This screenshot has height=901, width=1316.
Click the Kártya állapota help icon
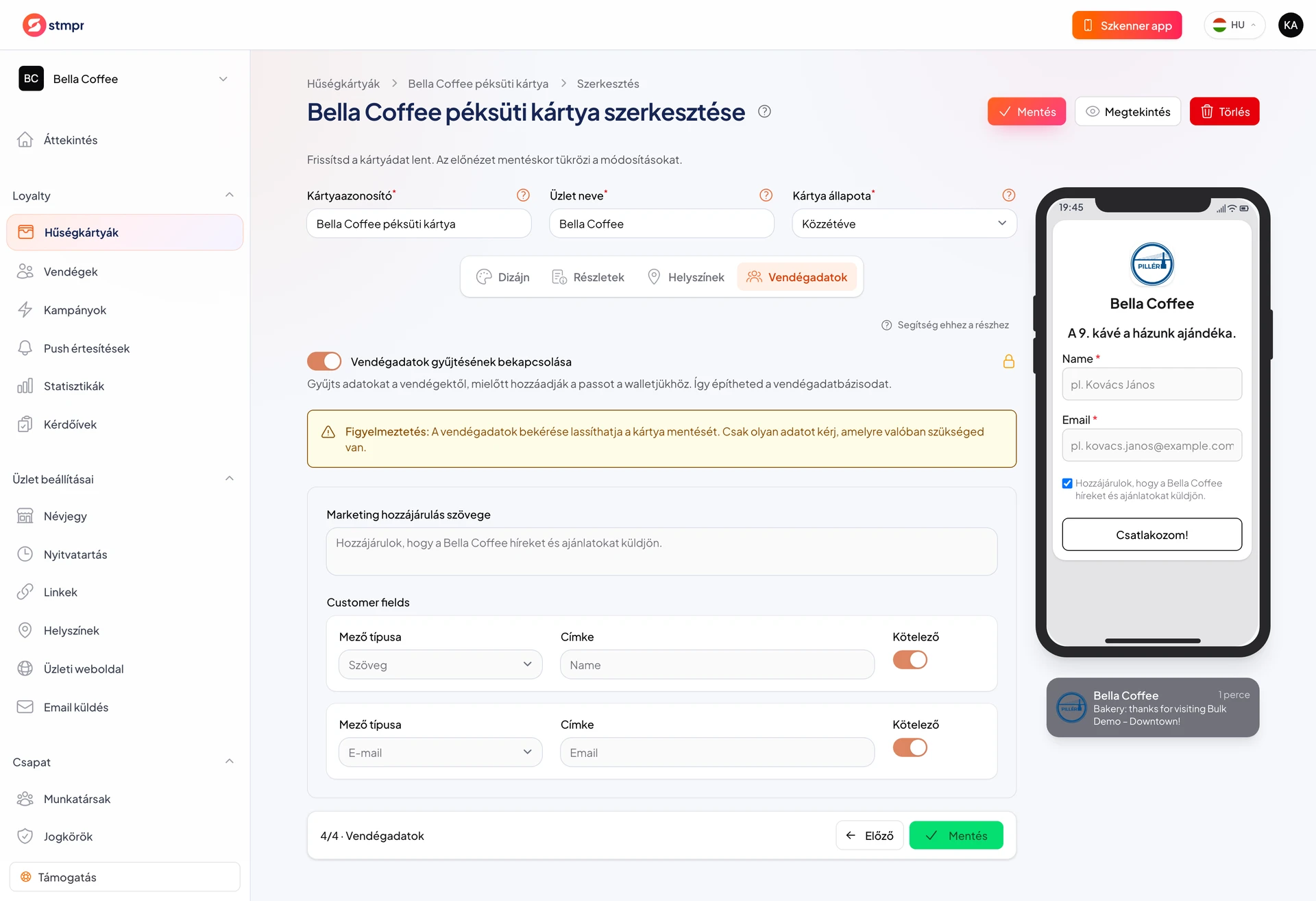1009,195
